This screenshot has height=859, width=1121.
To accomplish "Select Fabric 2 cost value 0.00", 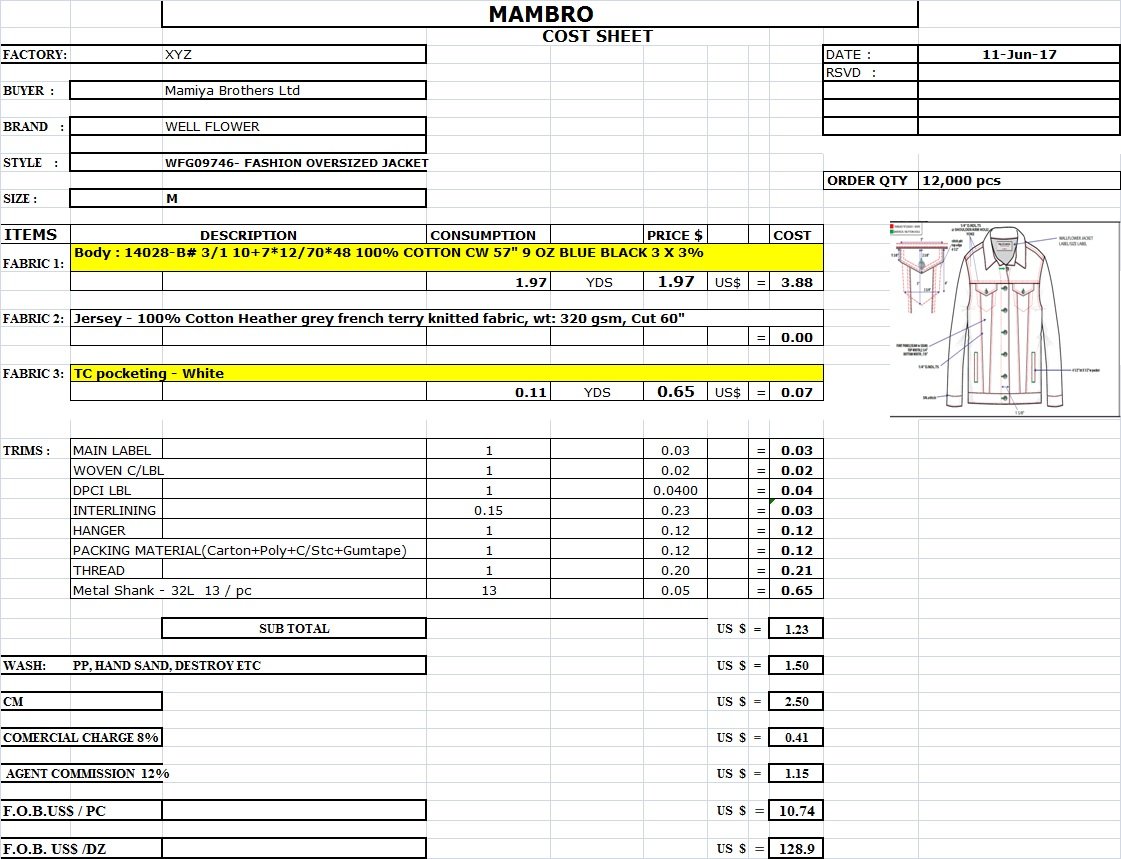I will [796, 337].
